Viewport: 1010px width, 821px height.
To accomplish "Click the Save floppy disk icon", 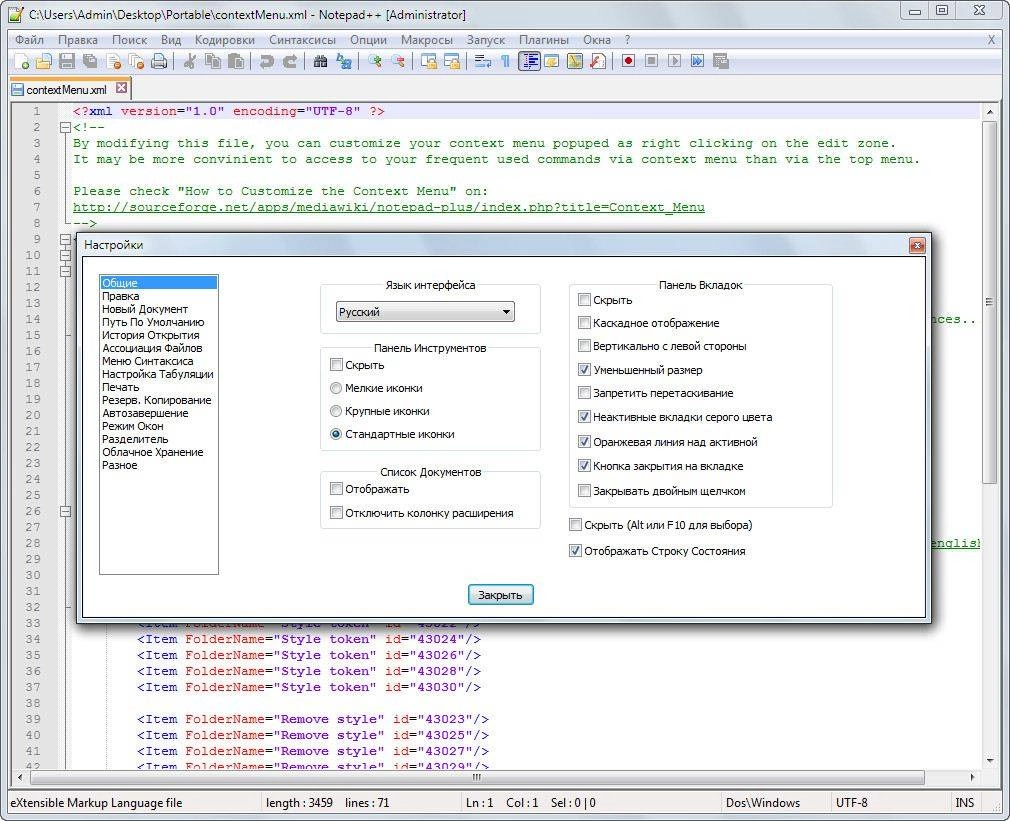I will pos(67,62).
